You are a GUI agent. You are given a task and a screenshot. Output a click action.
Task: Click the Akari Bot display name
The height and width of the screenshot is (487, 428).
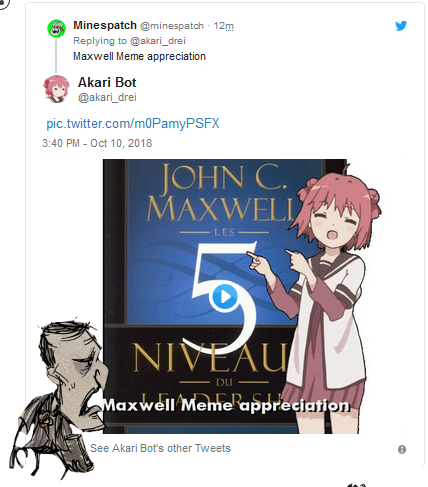107,82
